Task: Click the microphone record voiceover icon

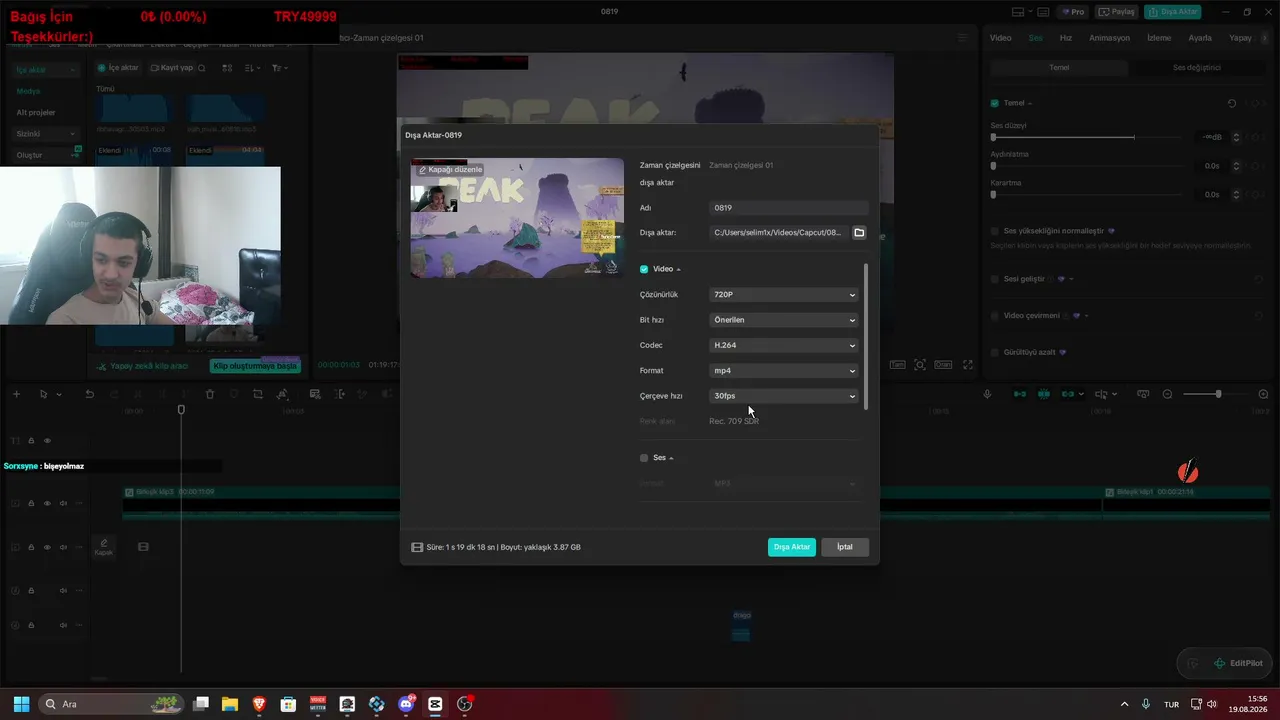Action: [987, 394]
